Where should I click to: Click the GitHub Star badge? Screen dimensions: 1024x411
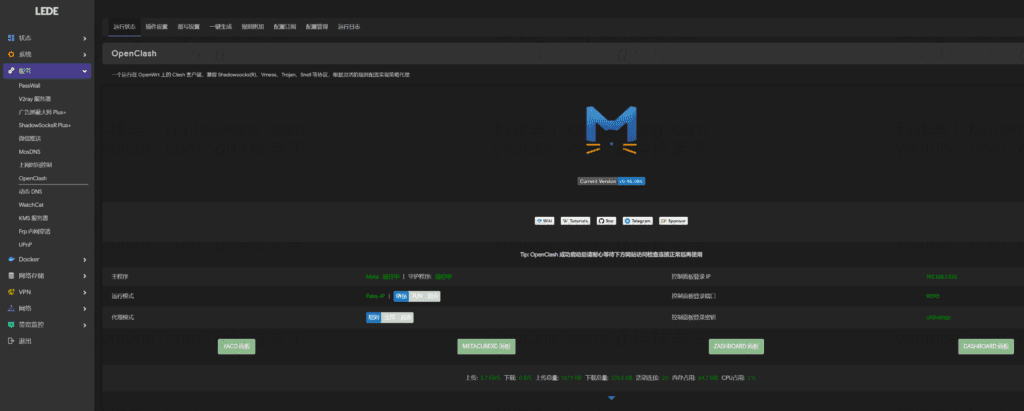(x=607, y=221)
